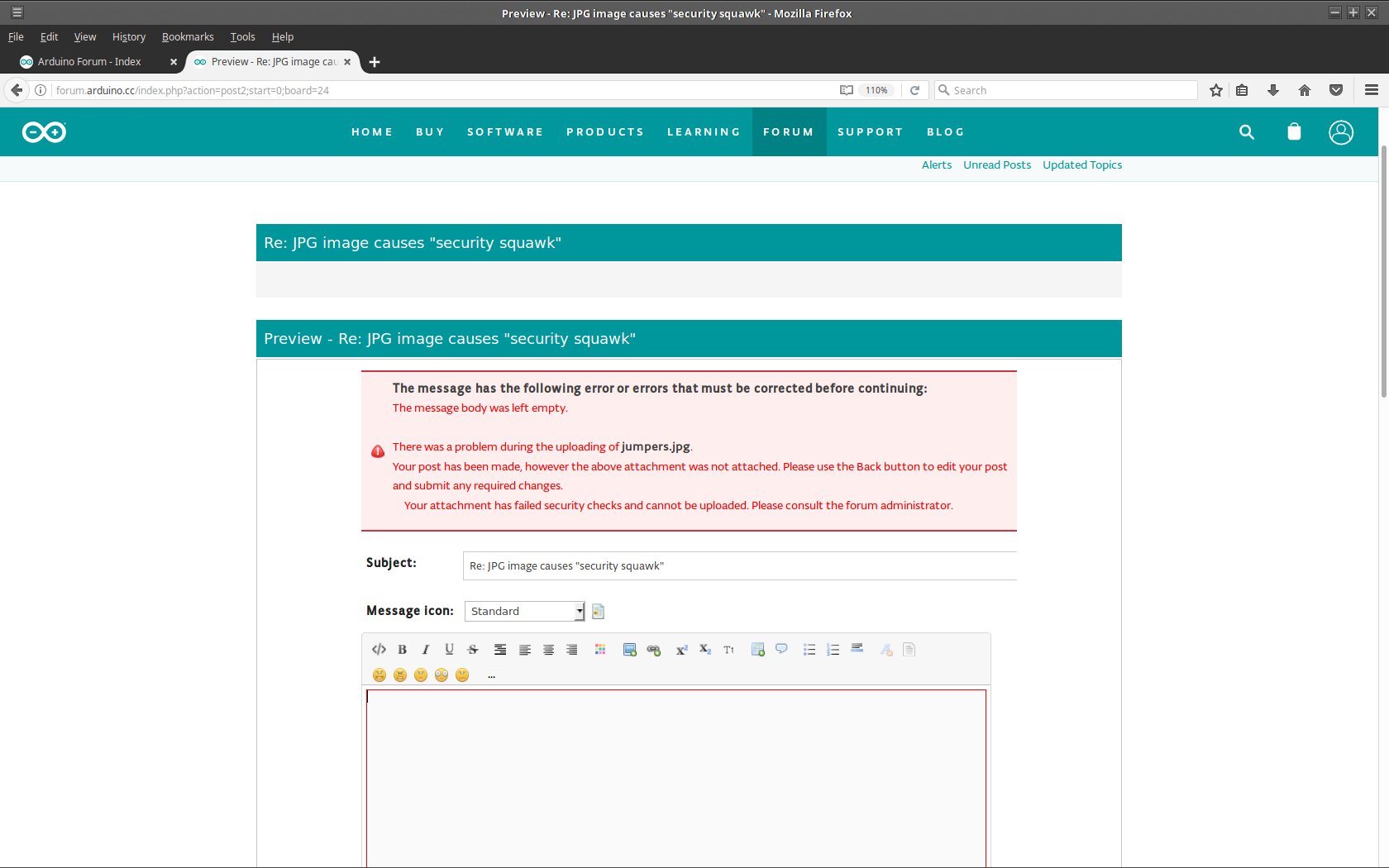Open a new browser tab
Image resolution: width=1389 pixels, height=868 pixels.
(x=375, y=62)
